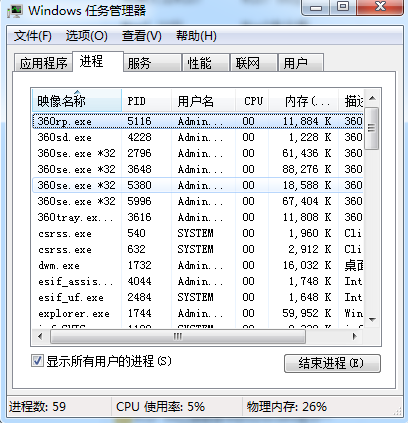
Task: Click memory value 88,276 K
Action: click(307, 169)
